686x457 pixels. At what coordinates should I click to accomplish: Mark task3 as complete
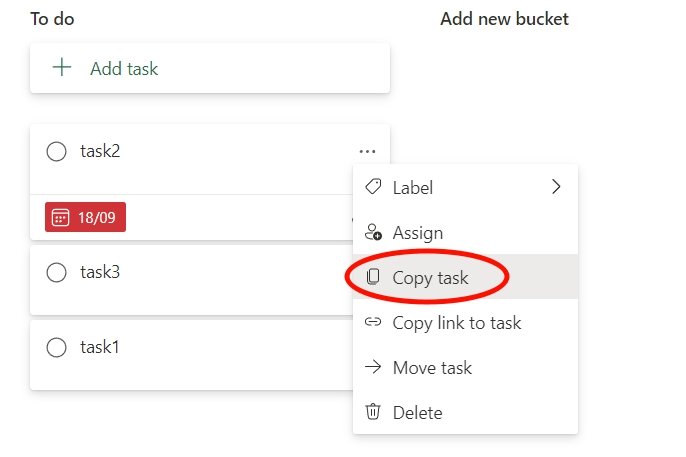tap(57, 272)
